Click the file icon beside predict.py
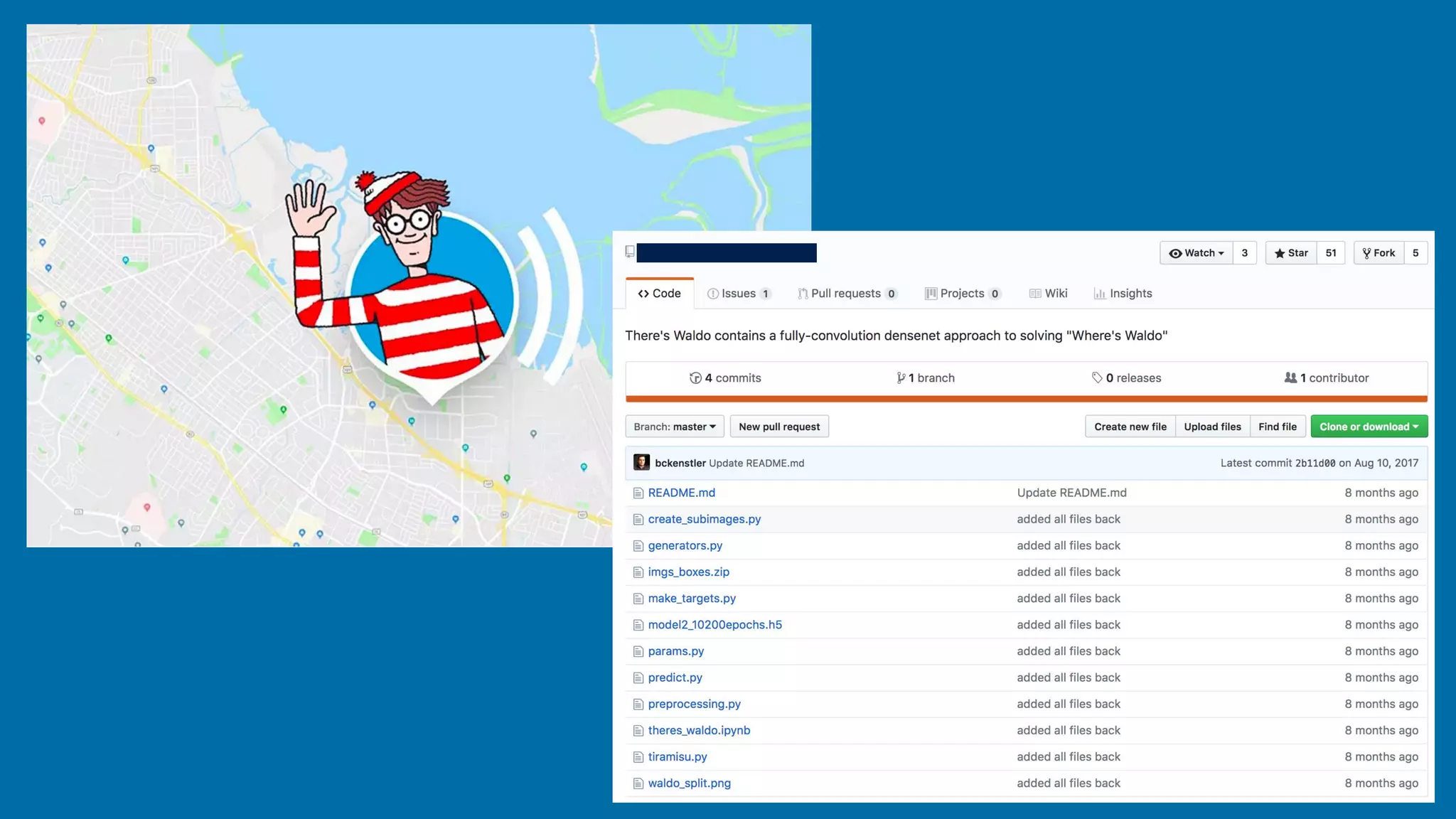This screenshot has height=819, width=1456. pos(638,678)
